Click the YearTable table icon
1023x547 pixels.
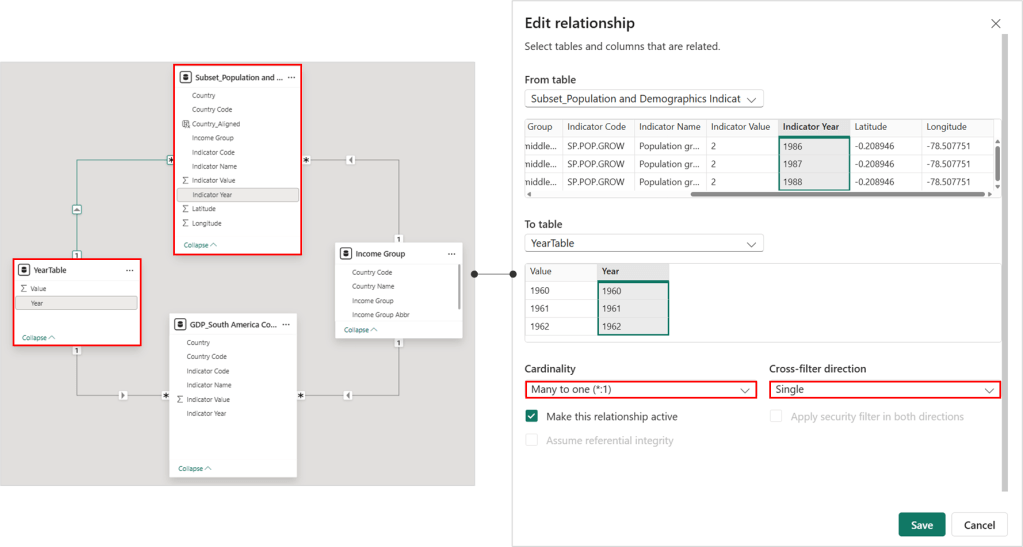click(x=24, y=270)
